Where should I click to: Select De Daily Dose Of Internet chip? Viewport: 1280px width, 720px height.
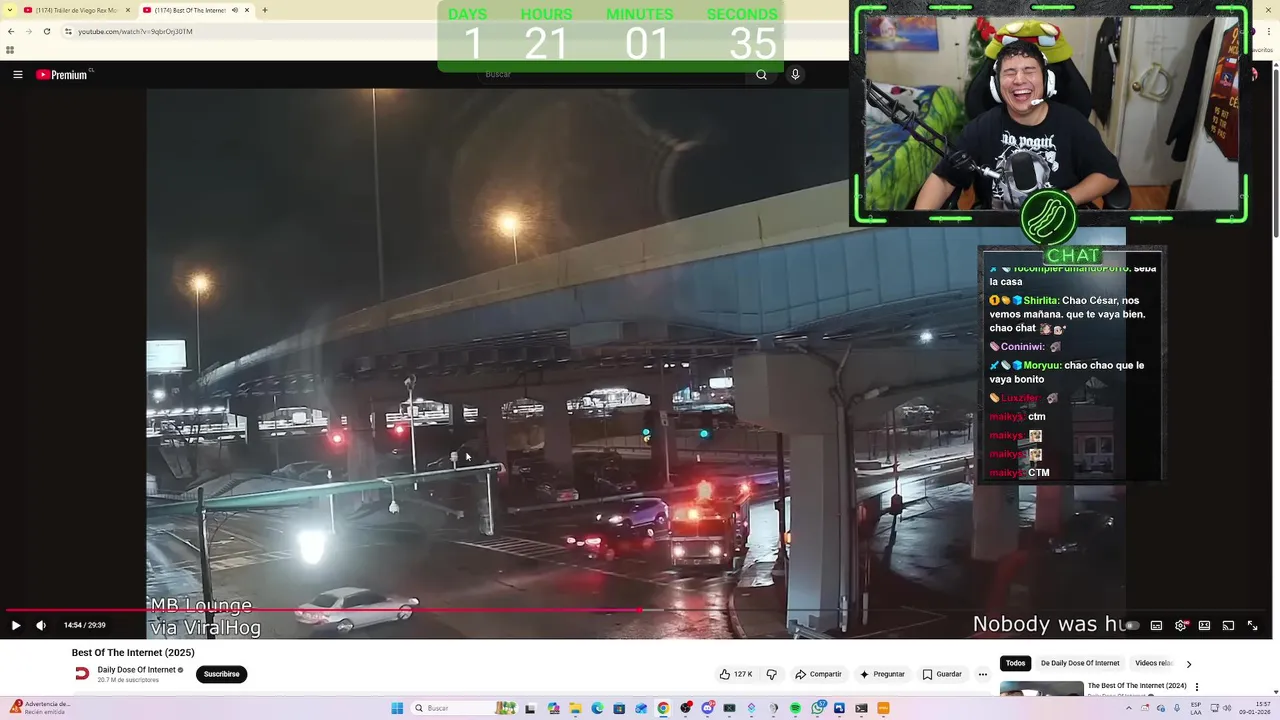[x=1079, y=663]
